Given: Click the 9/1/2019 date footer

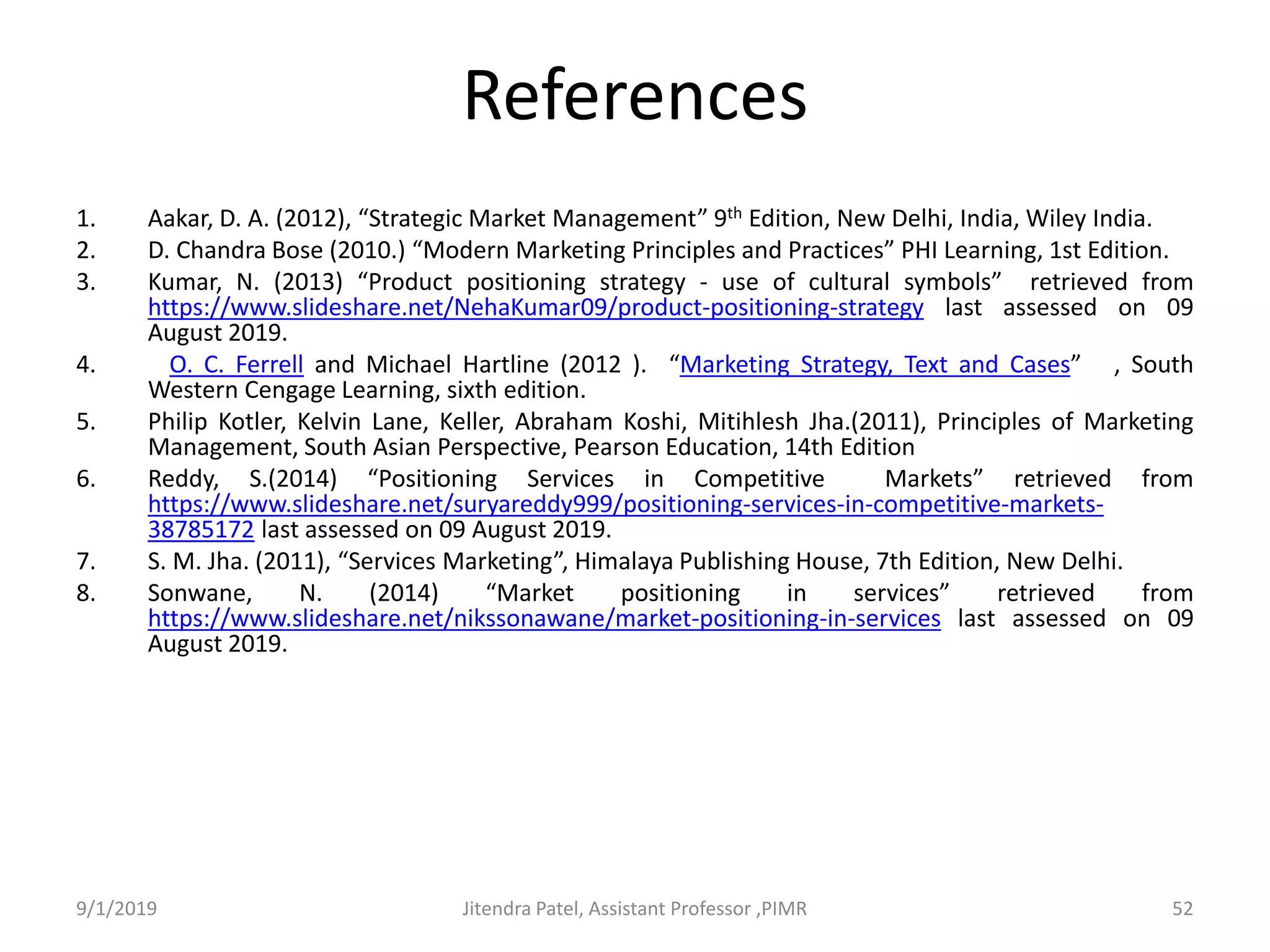Looking at the screenshot, I should pos(117,909).
